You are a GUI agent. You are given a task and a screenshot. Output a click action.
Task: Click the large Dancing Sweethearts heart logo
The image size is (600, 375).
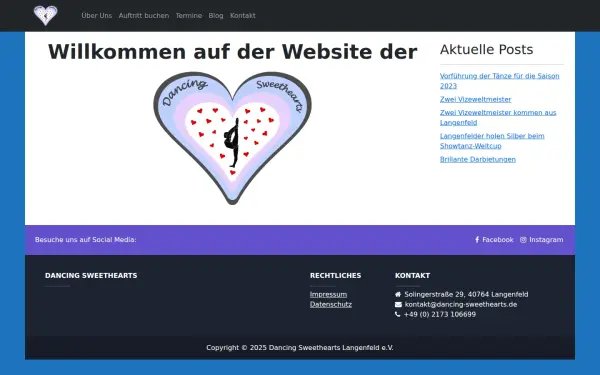(x=232, y=138)
